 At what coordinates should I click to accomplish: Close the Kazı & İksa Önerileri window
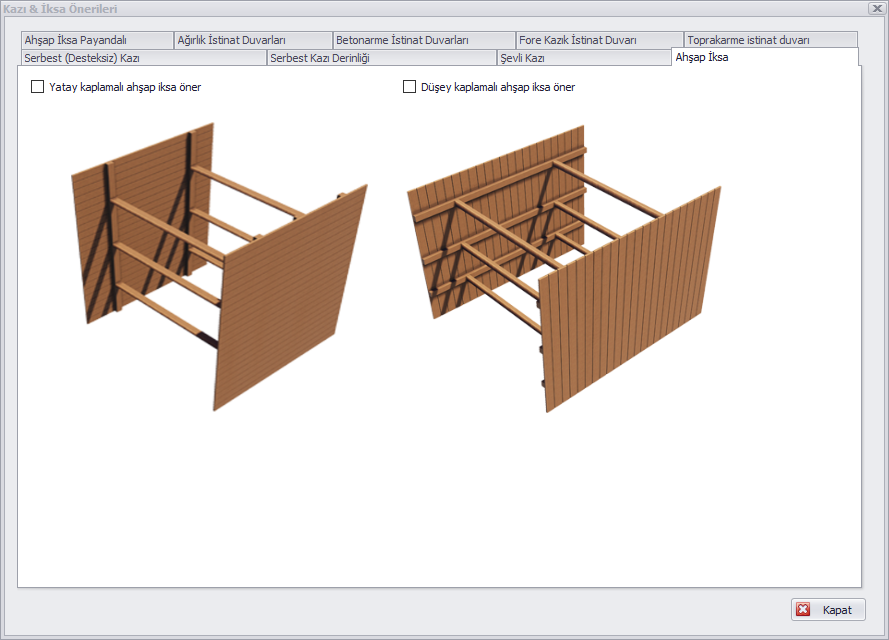(877, 9)
